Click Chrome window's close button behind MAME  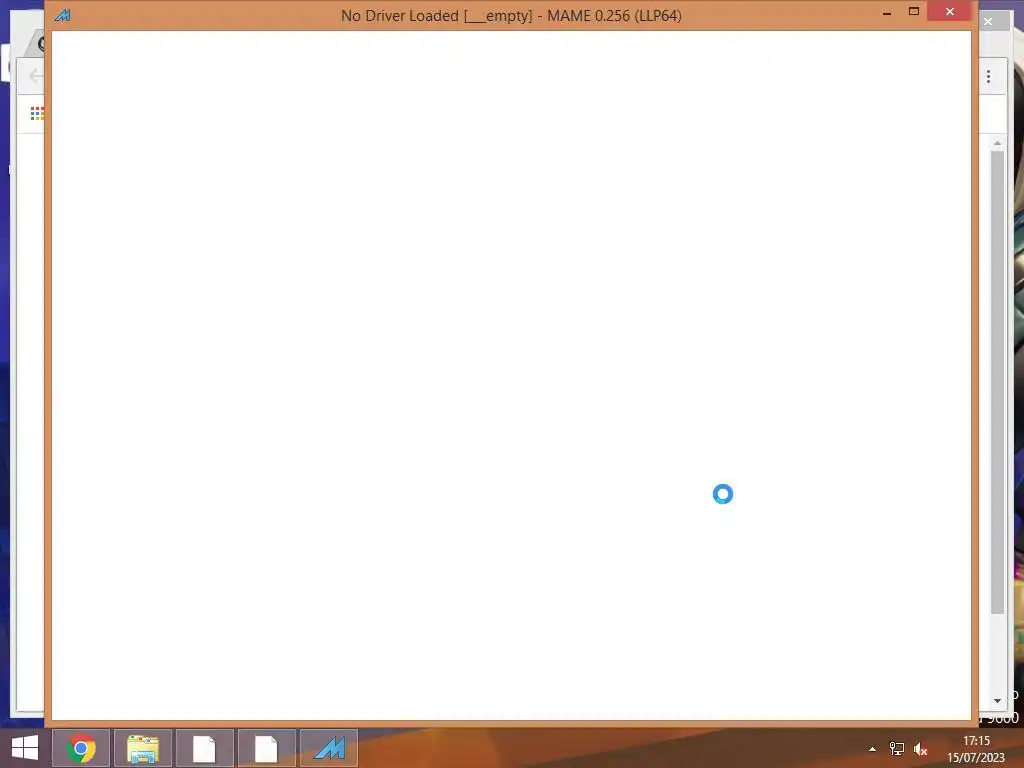coord(988,22)
